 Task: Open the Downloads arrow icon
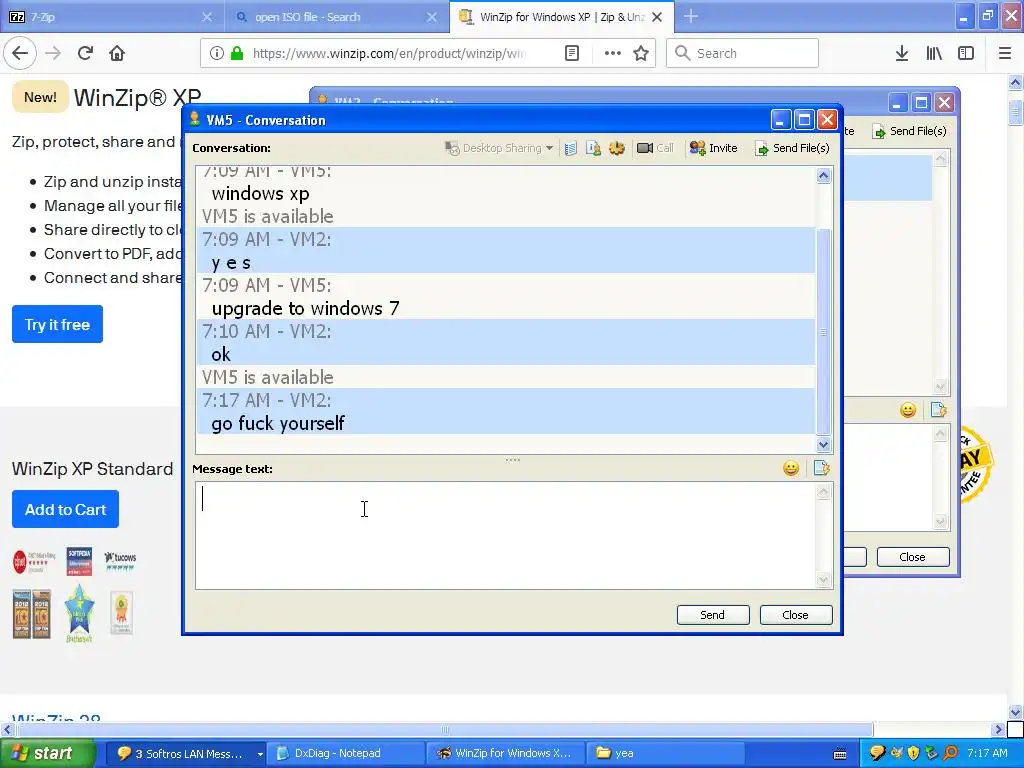click(x=901, y=53)
